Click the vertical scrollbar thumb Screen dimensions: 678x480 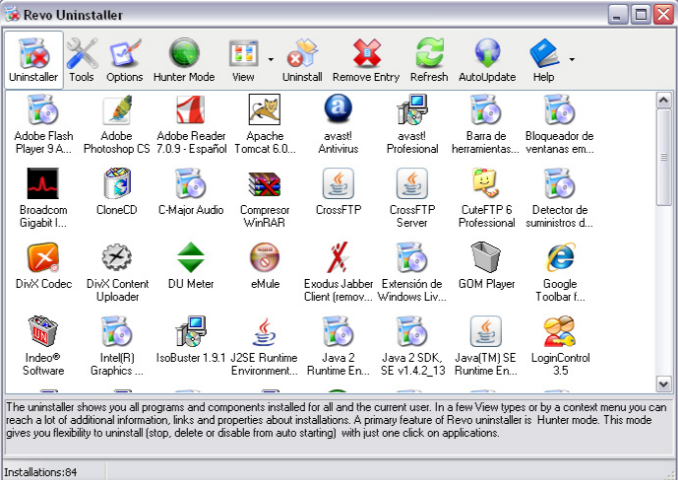click(664, 157)
